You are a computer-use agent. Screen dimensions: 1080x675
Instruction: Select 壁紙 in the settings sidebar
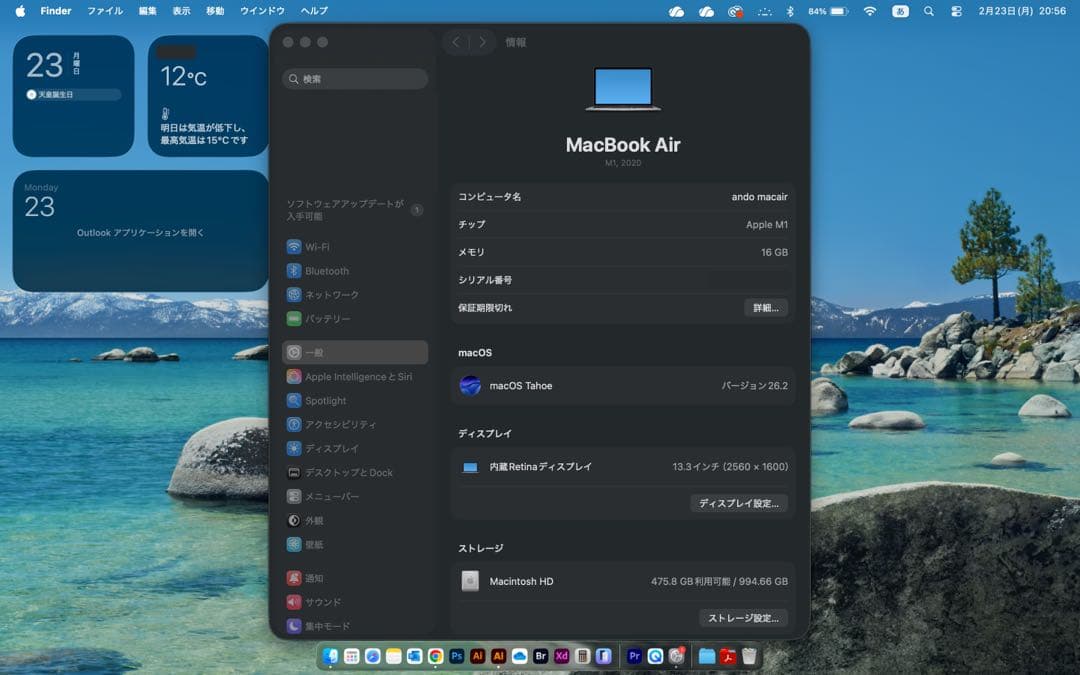point(355,545)
